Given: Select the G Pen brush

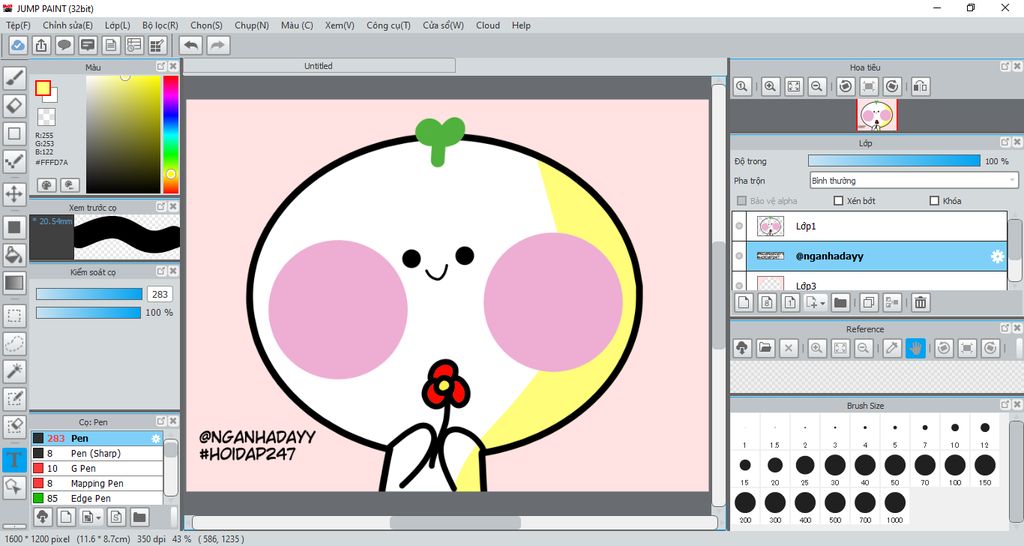Looking at the screenshot, I should point(97,468).
